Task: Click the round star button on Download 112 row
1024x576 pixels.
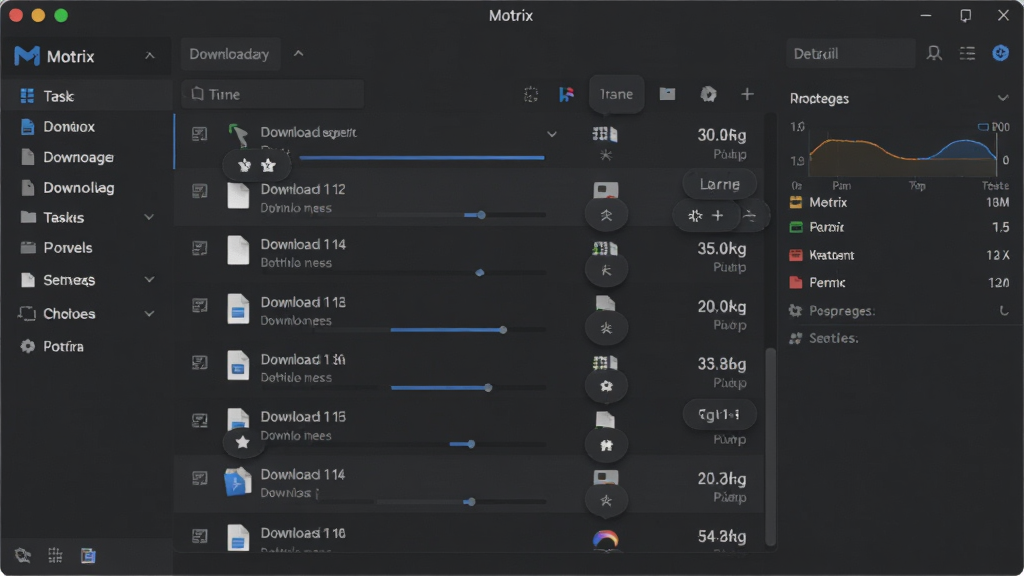Action: pos(606,215)
